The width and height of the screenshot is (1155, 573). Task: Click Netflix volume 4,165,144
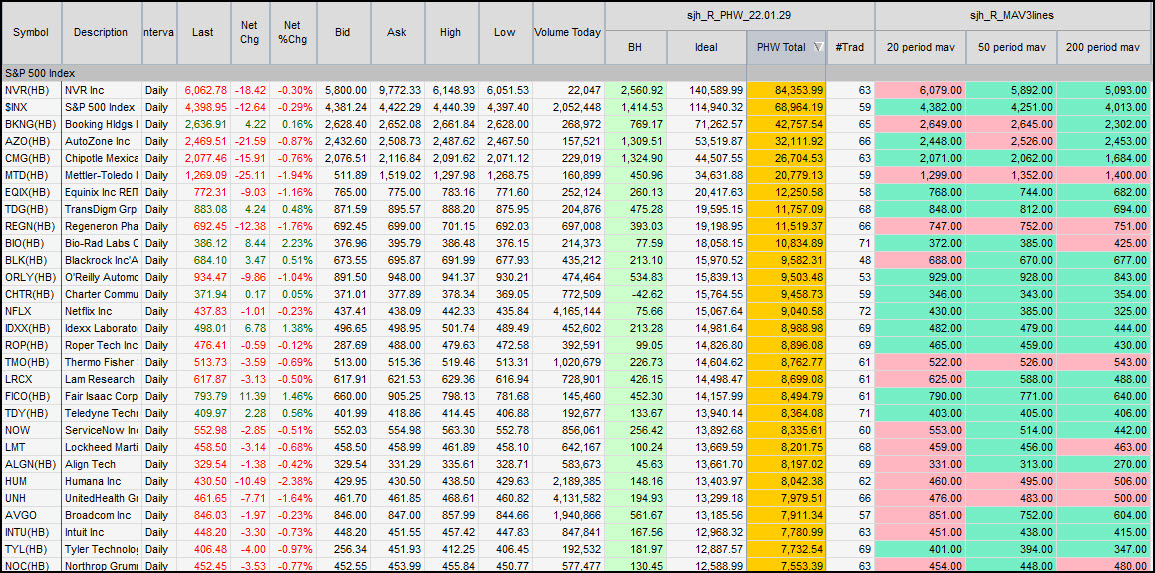pyautogui.click(x=569, y=310)
